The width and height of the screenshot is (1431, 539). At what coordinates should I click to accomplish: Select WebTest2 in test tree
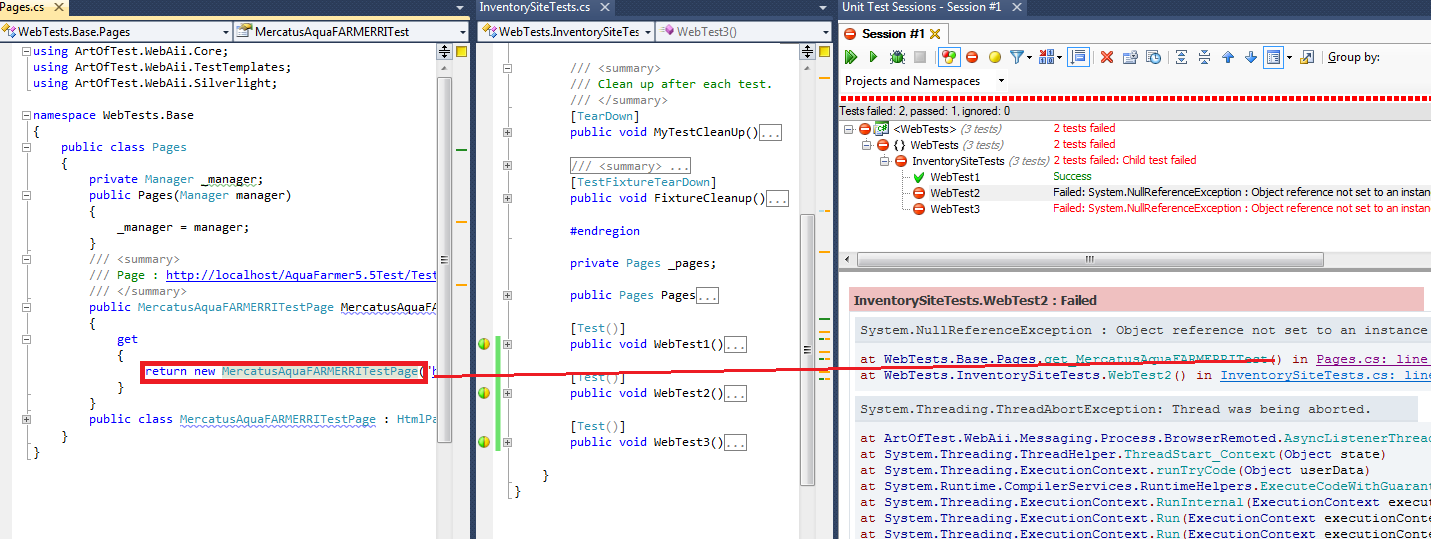tap(955, 193)
